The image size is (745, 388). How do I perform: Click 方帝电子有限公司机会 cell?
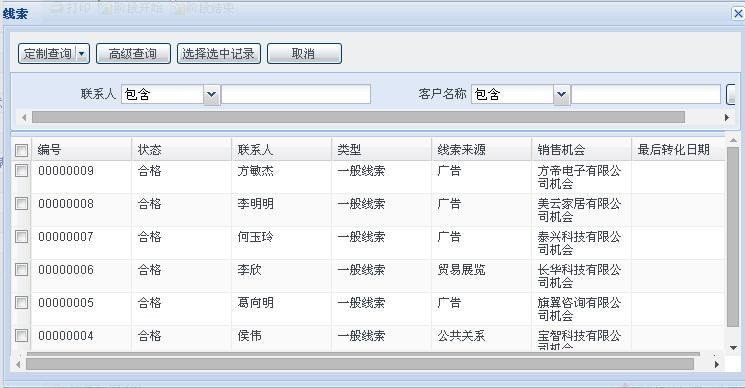pyautogui.click(x=581, y=177)
